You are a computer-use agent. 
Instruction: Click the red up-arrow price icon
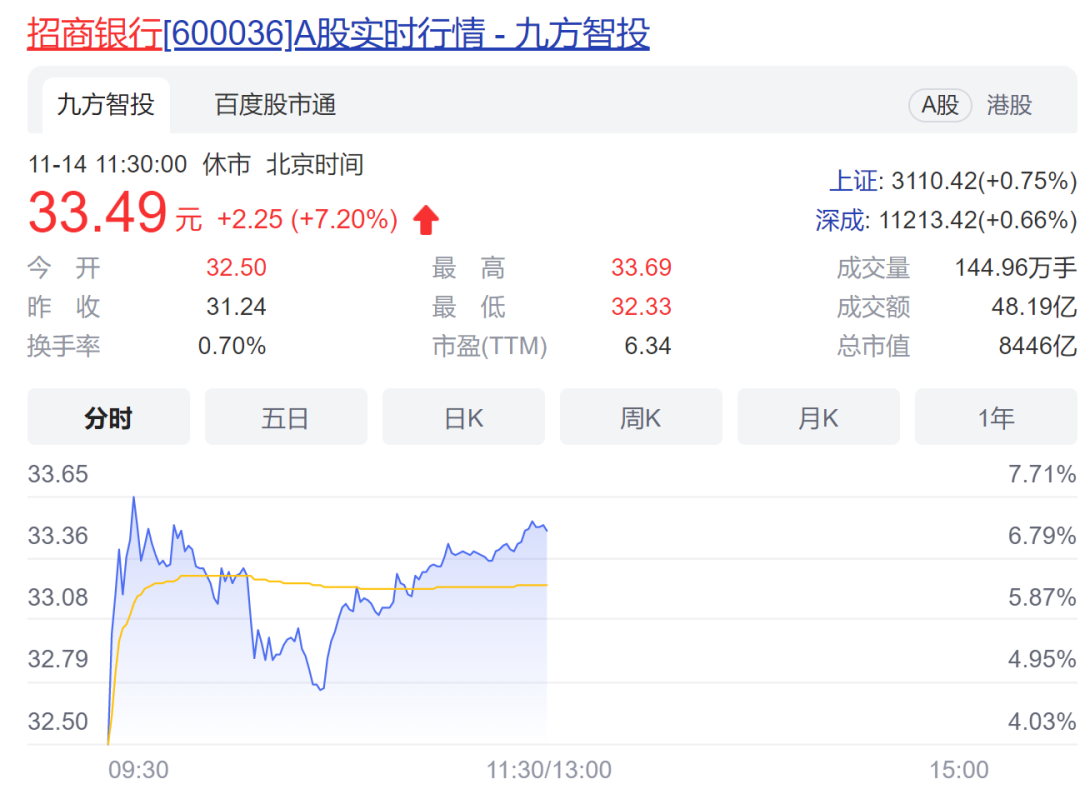(x=426, y=220)
